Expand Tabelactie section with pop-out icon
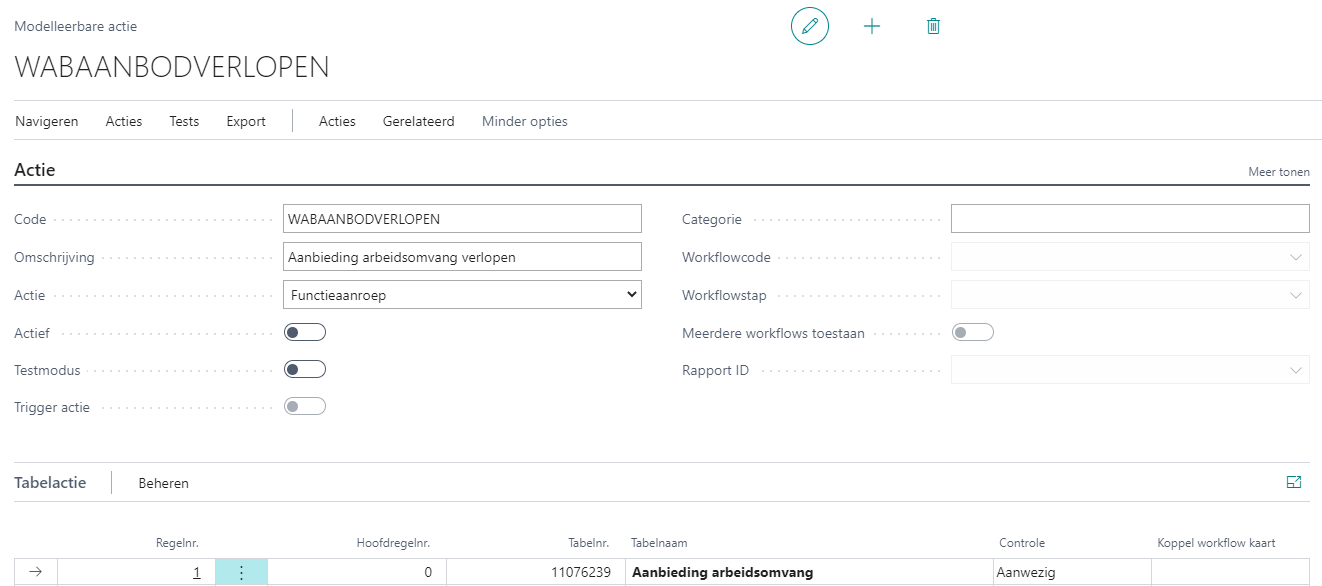Viewport: 1322px width, 586px height. [x=1294, y=482]
